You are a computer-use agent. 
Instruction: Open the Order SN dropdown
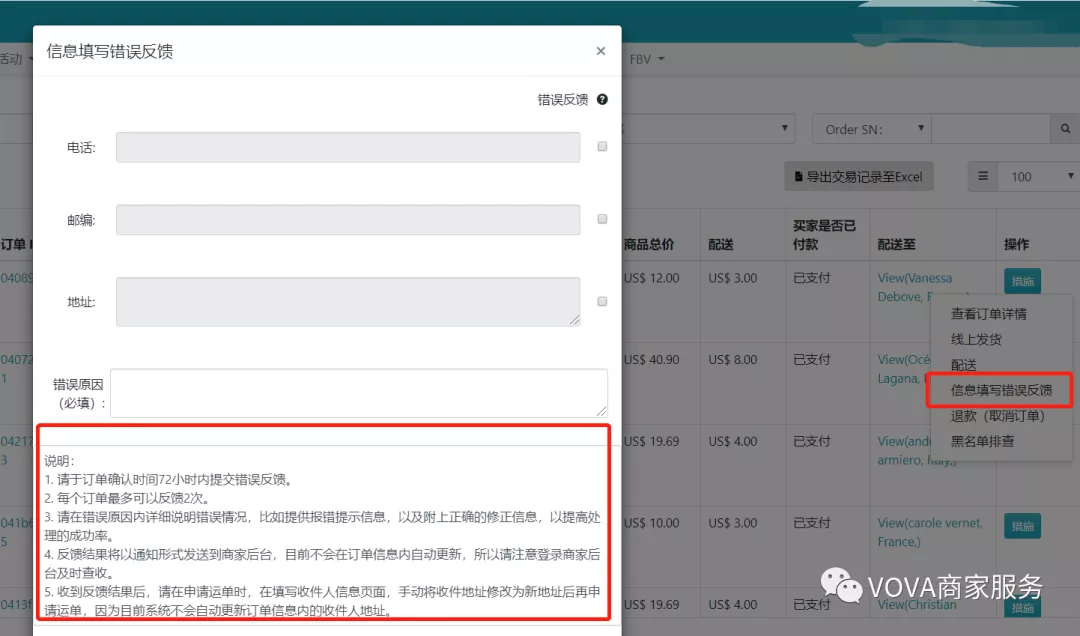[872, 129]
